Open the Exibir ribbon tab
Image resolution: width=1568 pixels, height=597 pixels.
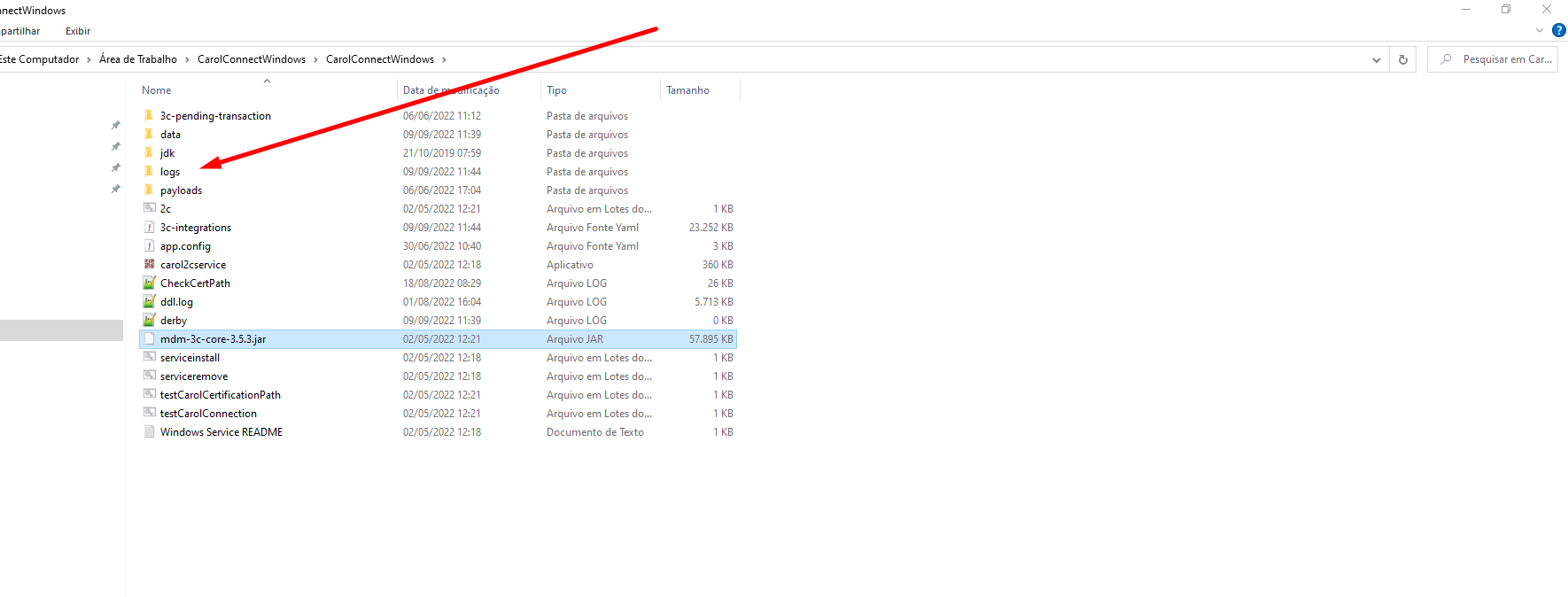tap(78, 31)
